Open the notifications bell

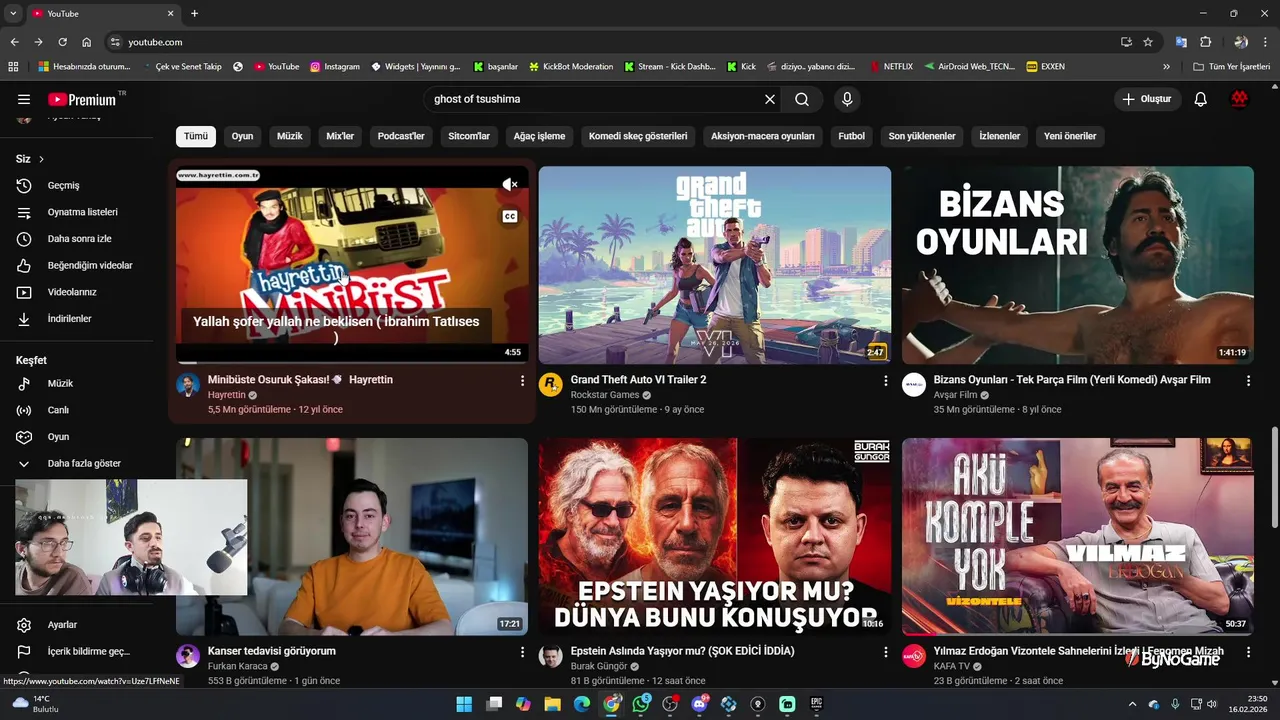pos(1201,99)
